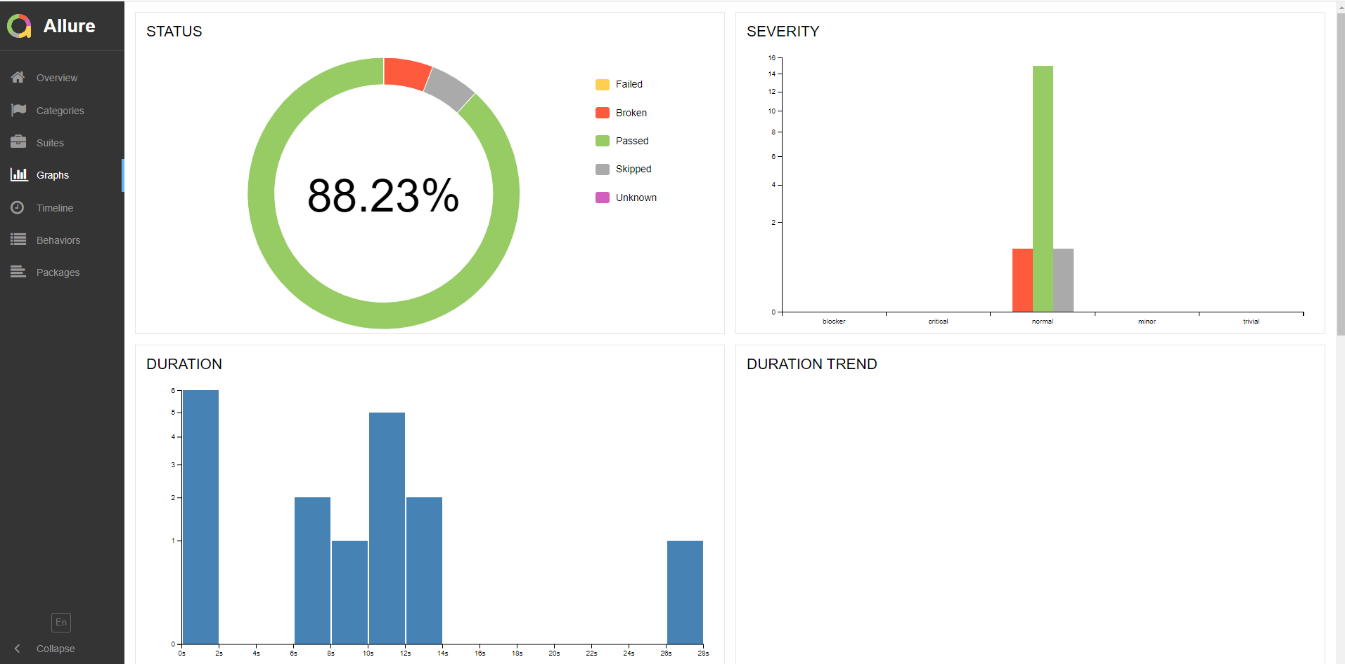
Task: Click the Graphs bar chart icon
Action: pos(18,175)
